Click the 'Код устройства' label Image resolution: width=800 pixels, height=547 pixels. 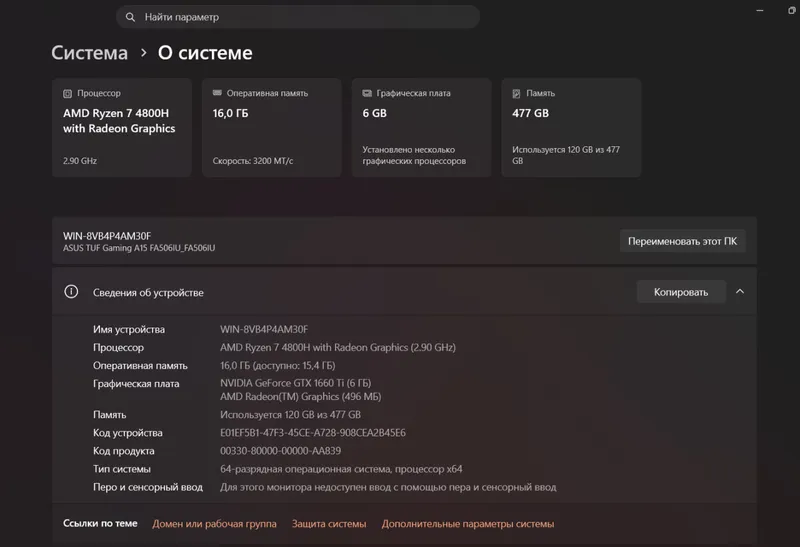click(128, 433)
